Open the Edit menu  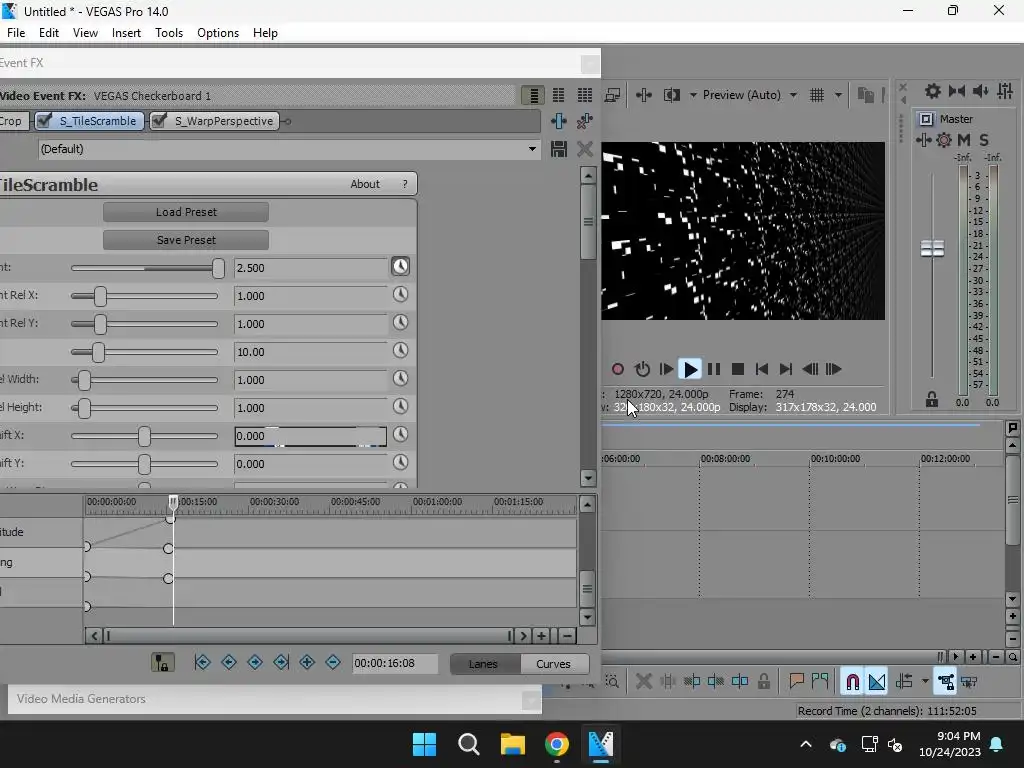point(48,33)
